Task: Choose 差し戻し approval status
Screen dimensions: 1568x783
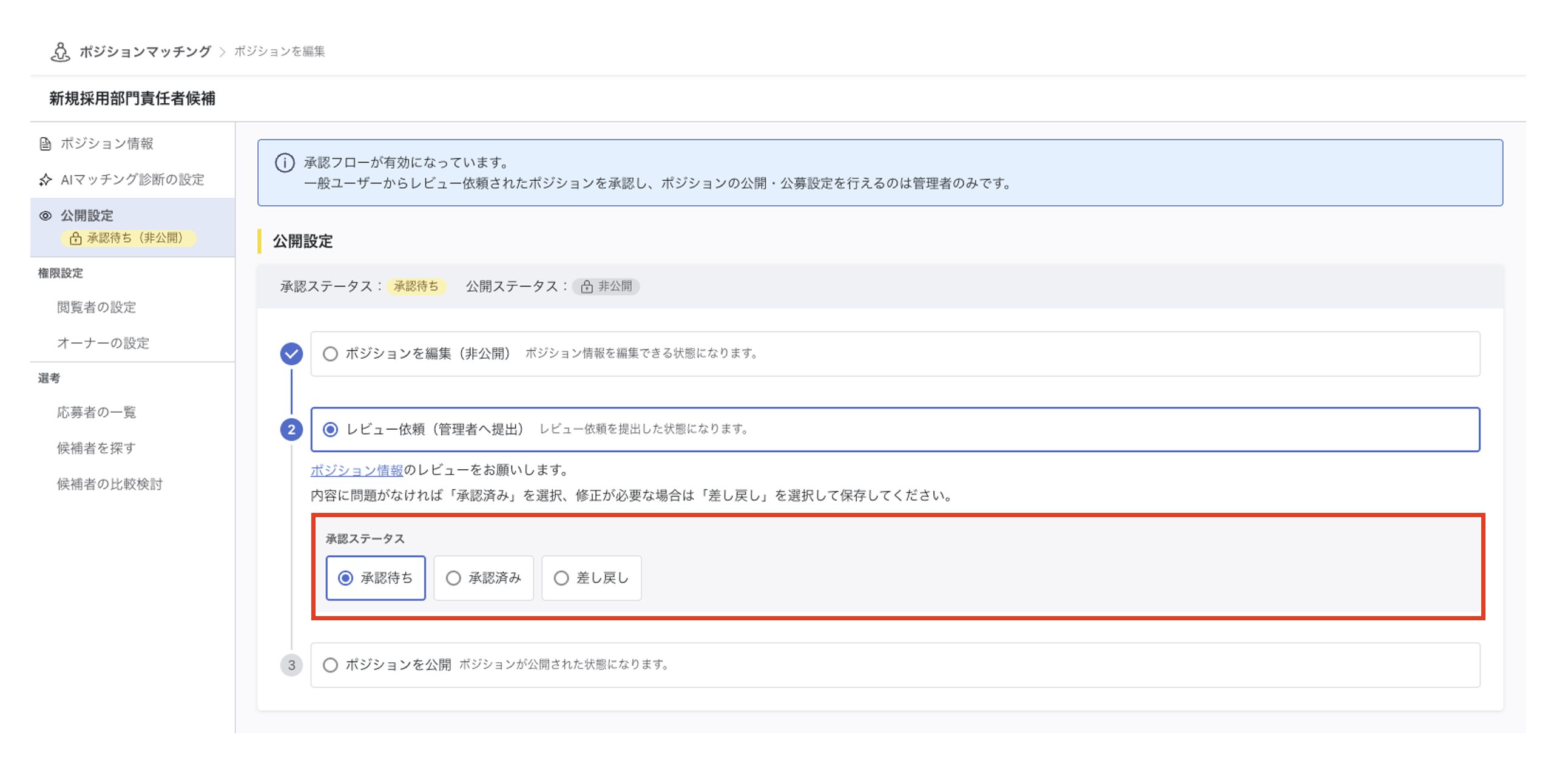Action: click(591, 578)
